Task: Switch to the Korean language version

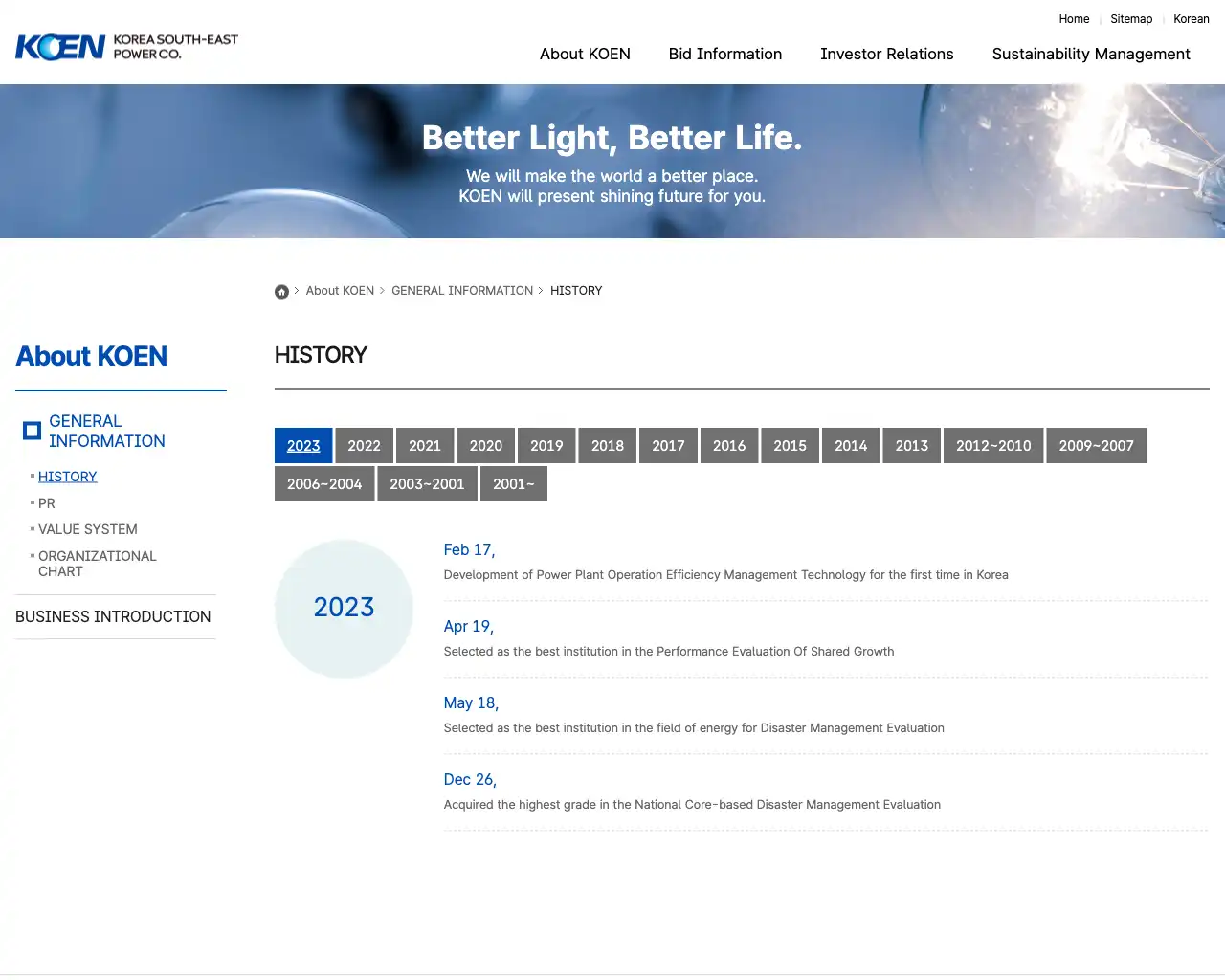Action: pos(1192,19)
